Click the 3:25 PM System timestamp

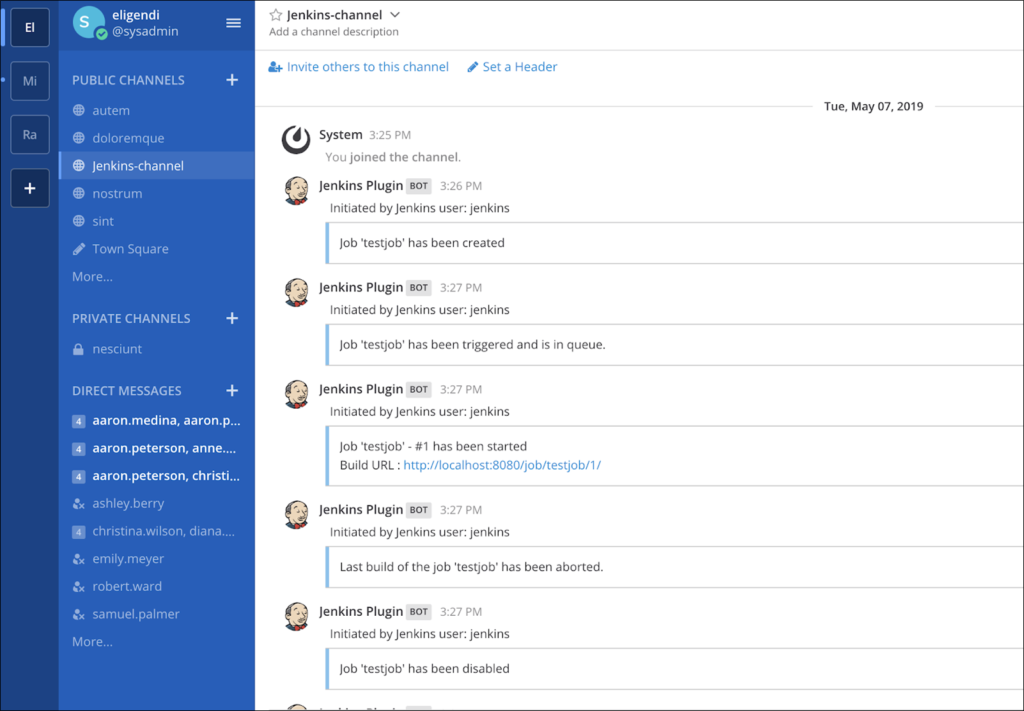coord(390,135)
